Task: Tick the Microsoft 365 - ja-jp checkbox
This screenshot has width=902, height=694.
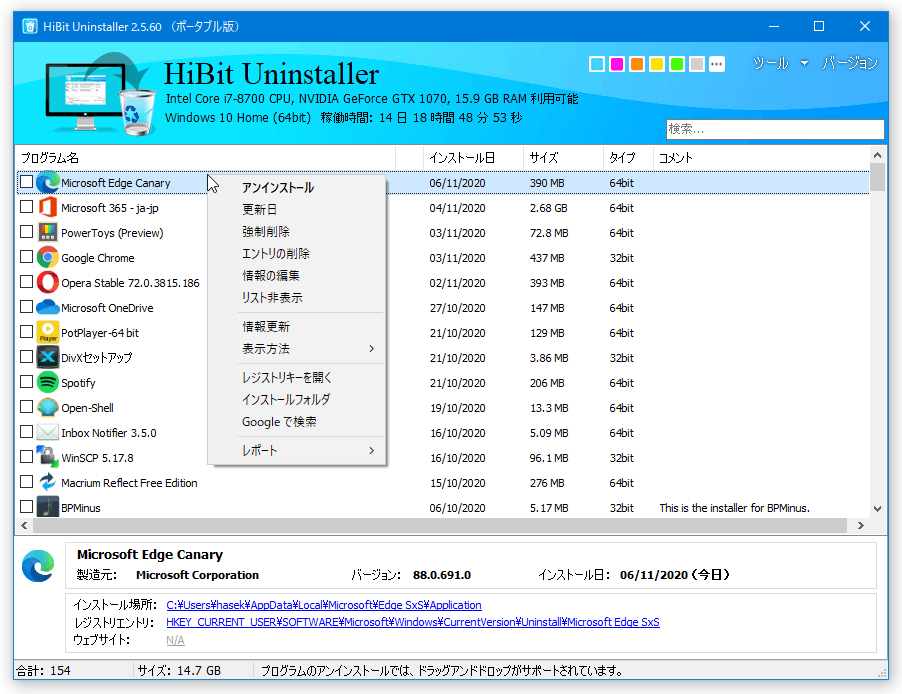Action: click(x=26, y=207)
